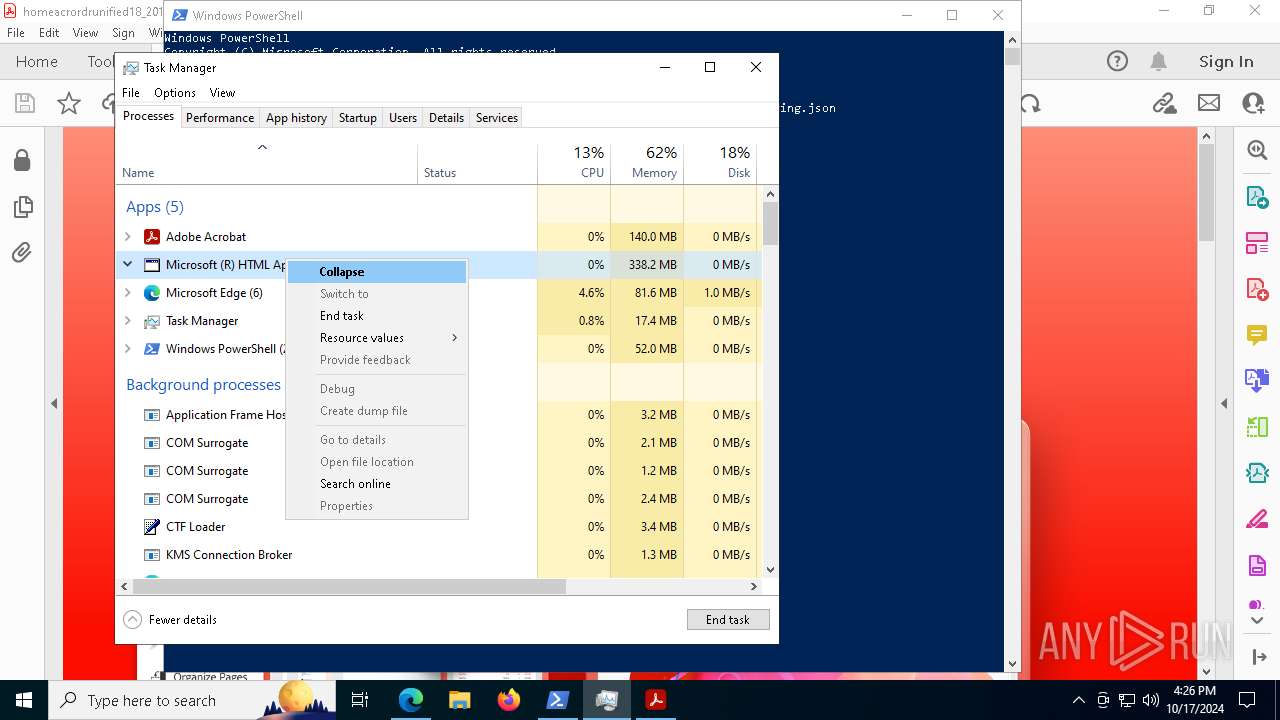The height and width of the screenshot is (720, 1280).
Task: Click the End task button
Action: pos(728,620)
